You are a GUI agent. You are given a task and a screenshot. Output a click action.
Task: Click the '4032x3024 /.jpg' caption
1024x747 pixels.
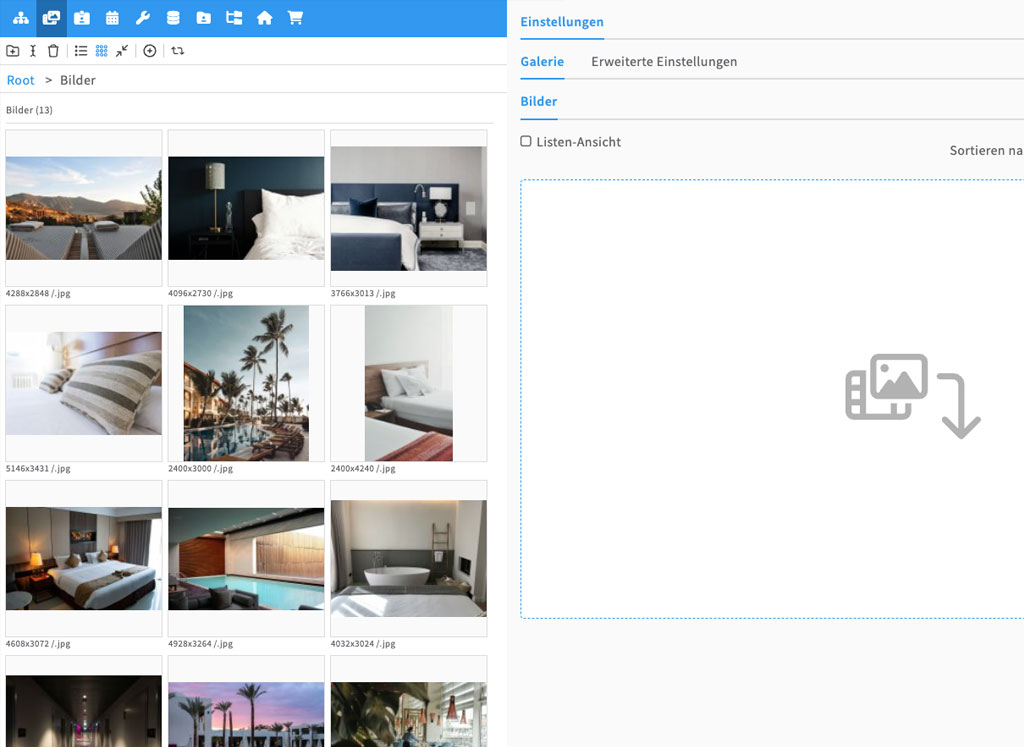[x=363, y=644]
